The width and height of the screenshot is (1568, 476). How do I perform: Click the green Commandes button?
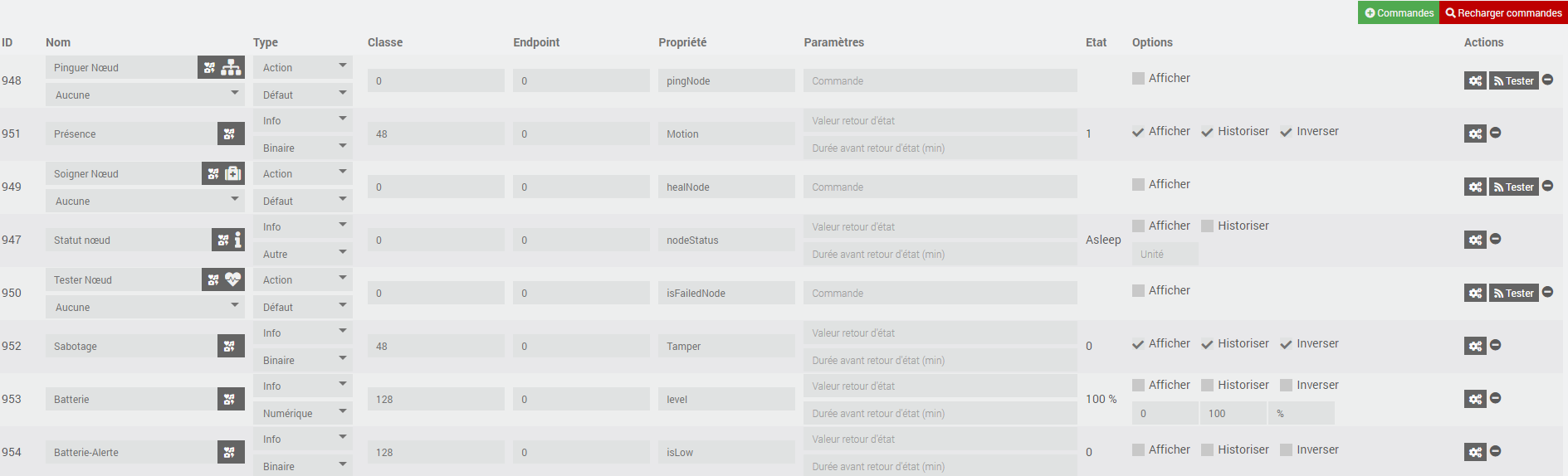(x=1399, y=12)
